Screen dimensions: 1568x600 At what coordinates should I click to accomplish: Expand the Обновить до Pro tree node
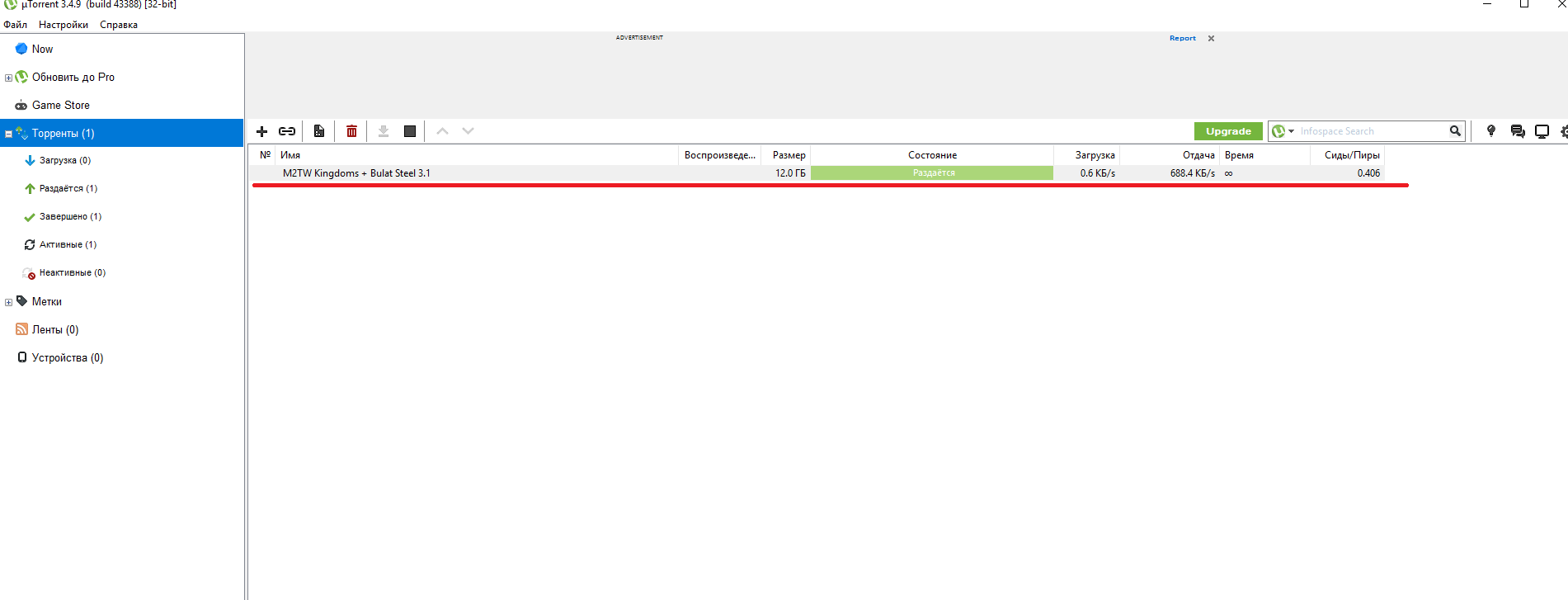click(8, 78)
